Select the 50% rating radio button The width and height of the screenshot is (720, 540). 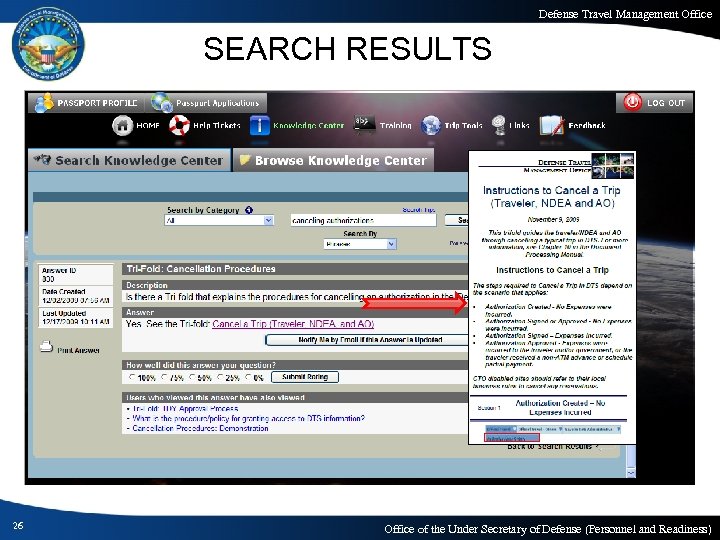pyautogui.click(x=193, y=377)
